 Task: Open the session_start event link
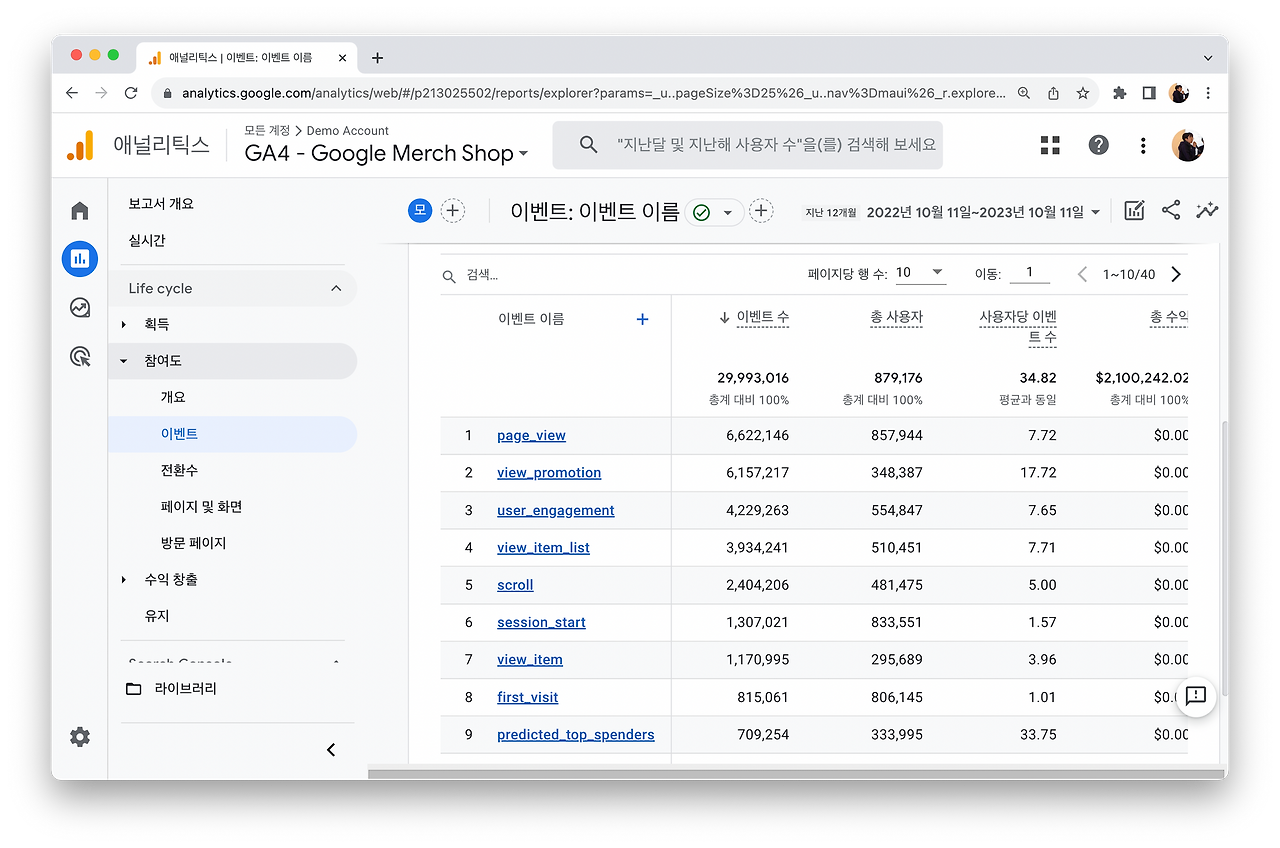point(541,622)
